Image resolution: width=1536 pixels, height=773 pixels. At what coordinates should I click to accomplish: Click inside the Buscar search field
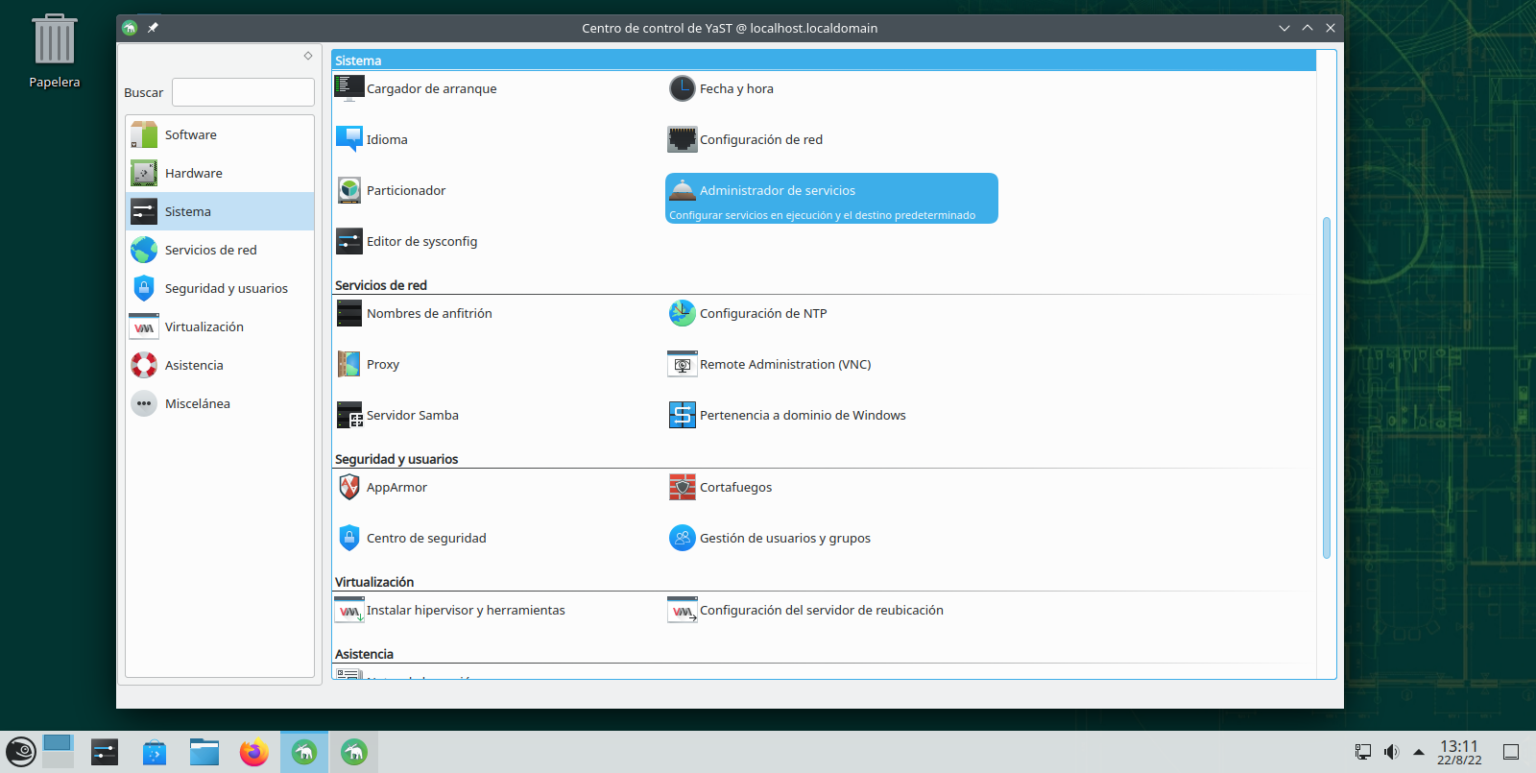coord(242,91)
